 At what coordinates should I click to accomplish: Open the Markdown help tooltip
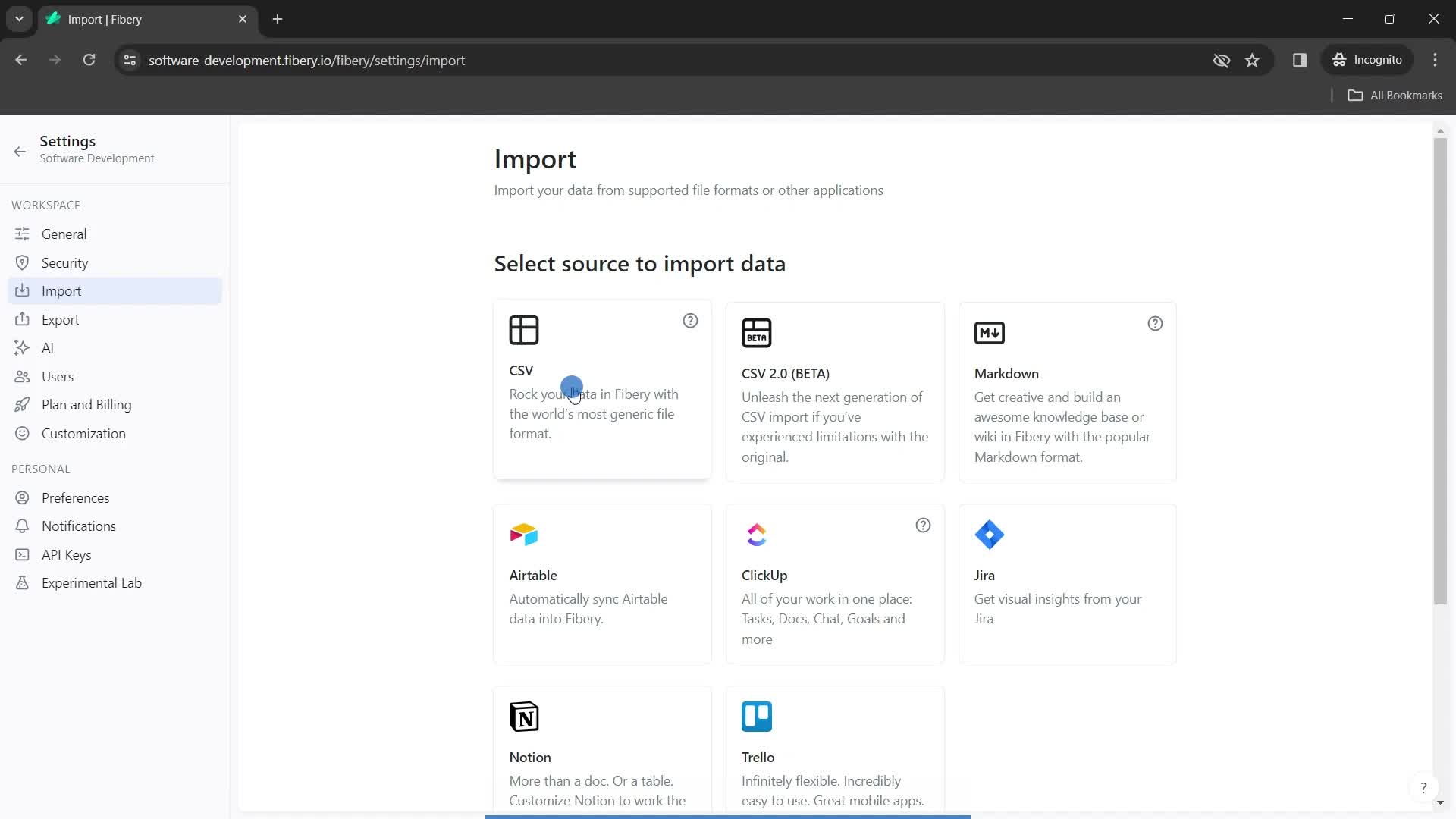pyautogui.click(x=1155, y=323)
